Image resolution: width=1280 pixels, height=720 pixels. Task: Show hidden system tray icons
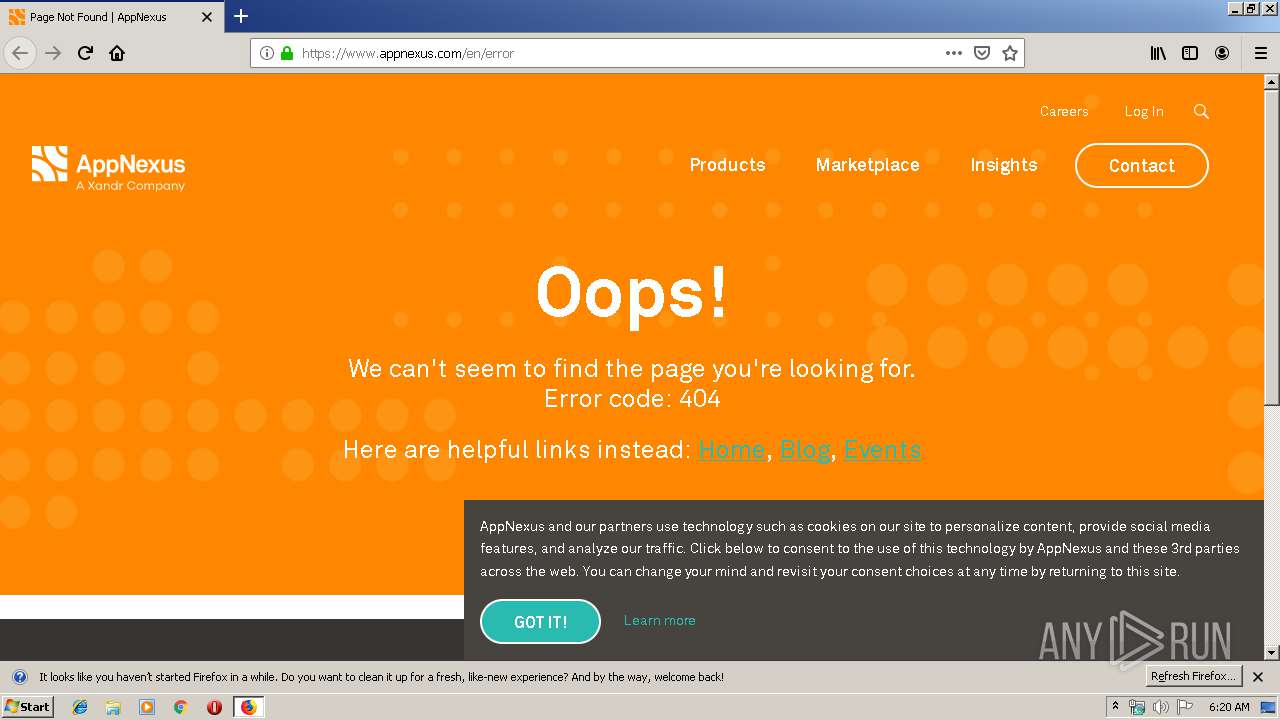pyautogui.click(x=1116, y=706)
